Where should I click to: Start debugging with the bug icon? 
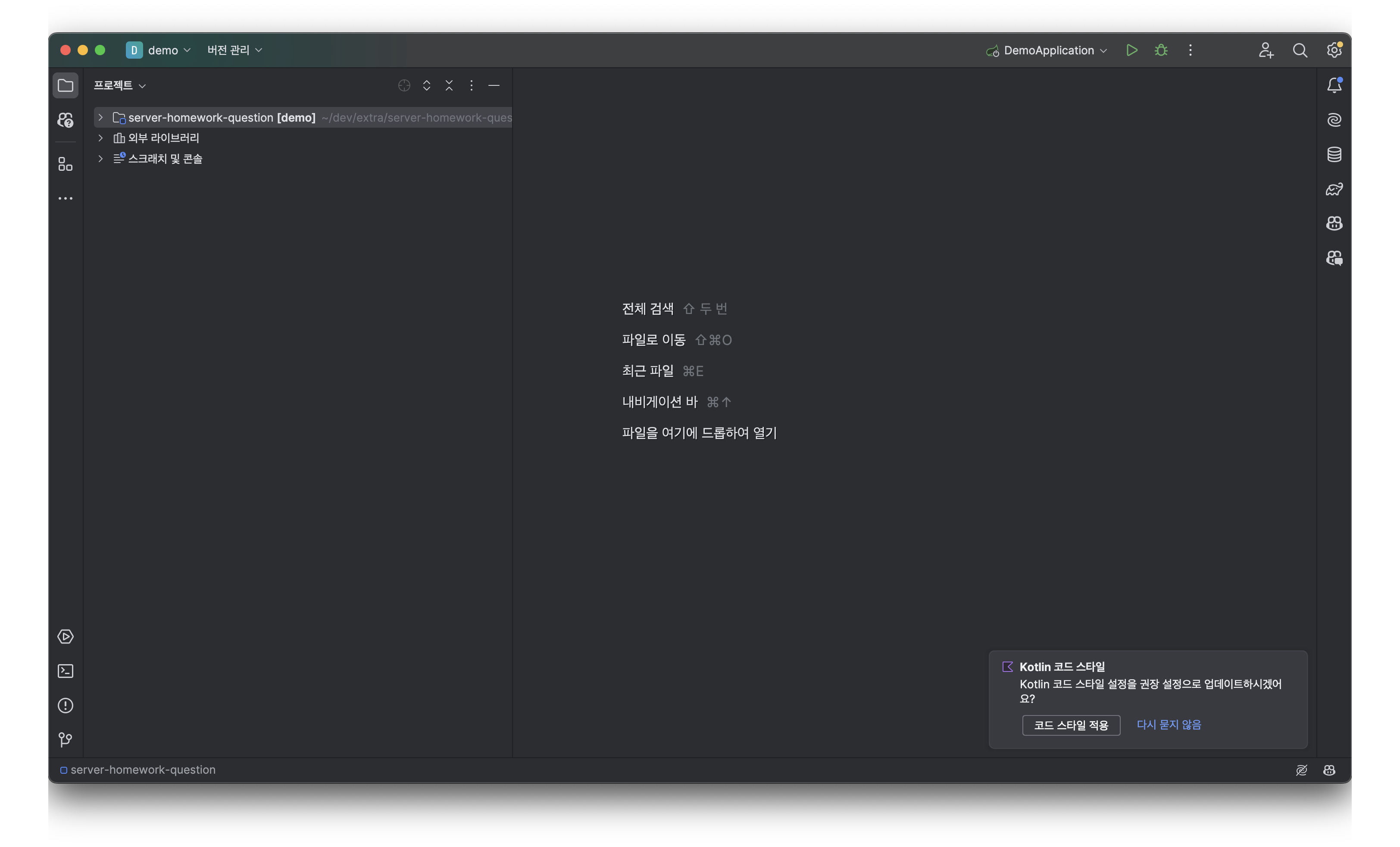[1161, 50]
